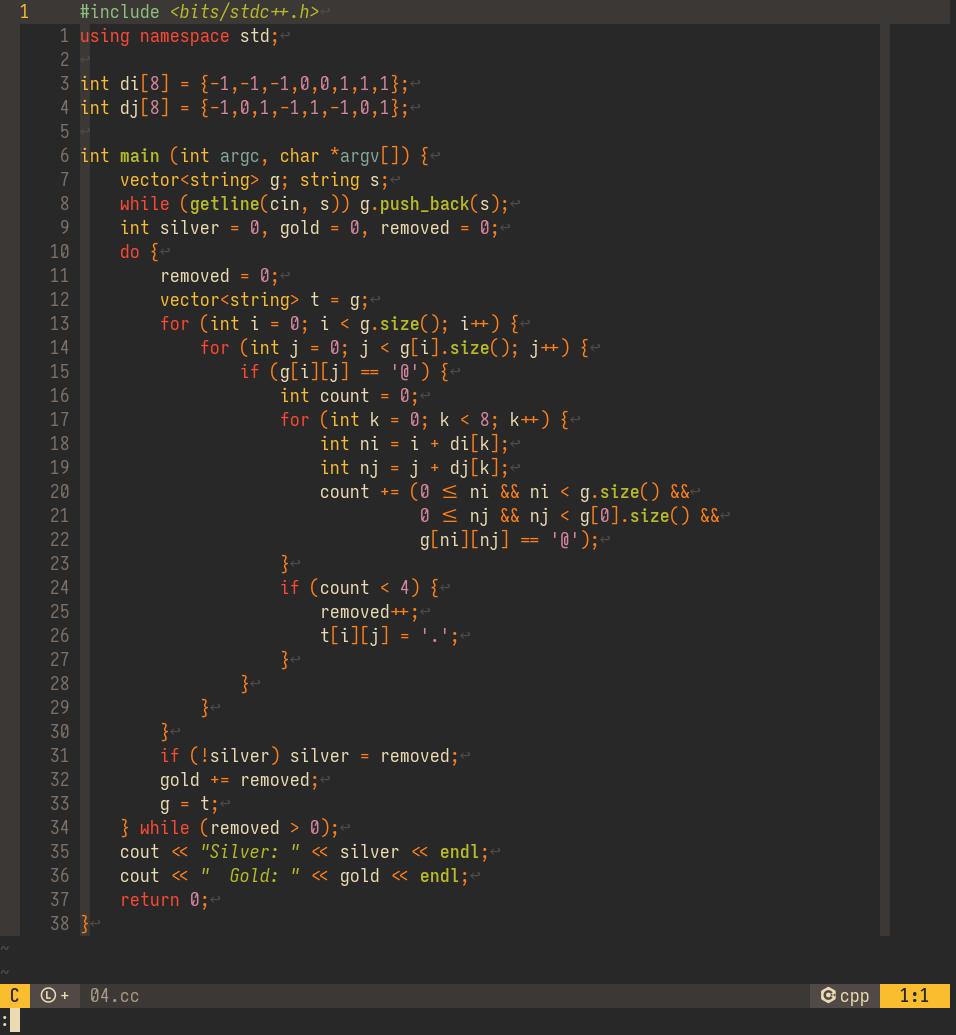
Task: Click the clock icon in status line
Action: pos(48,995)
